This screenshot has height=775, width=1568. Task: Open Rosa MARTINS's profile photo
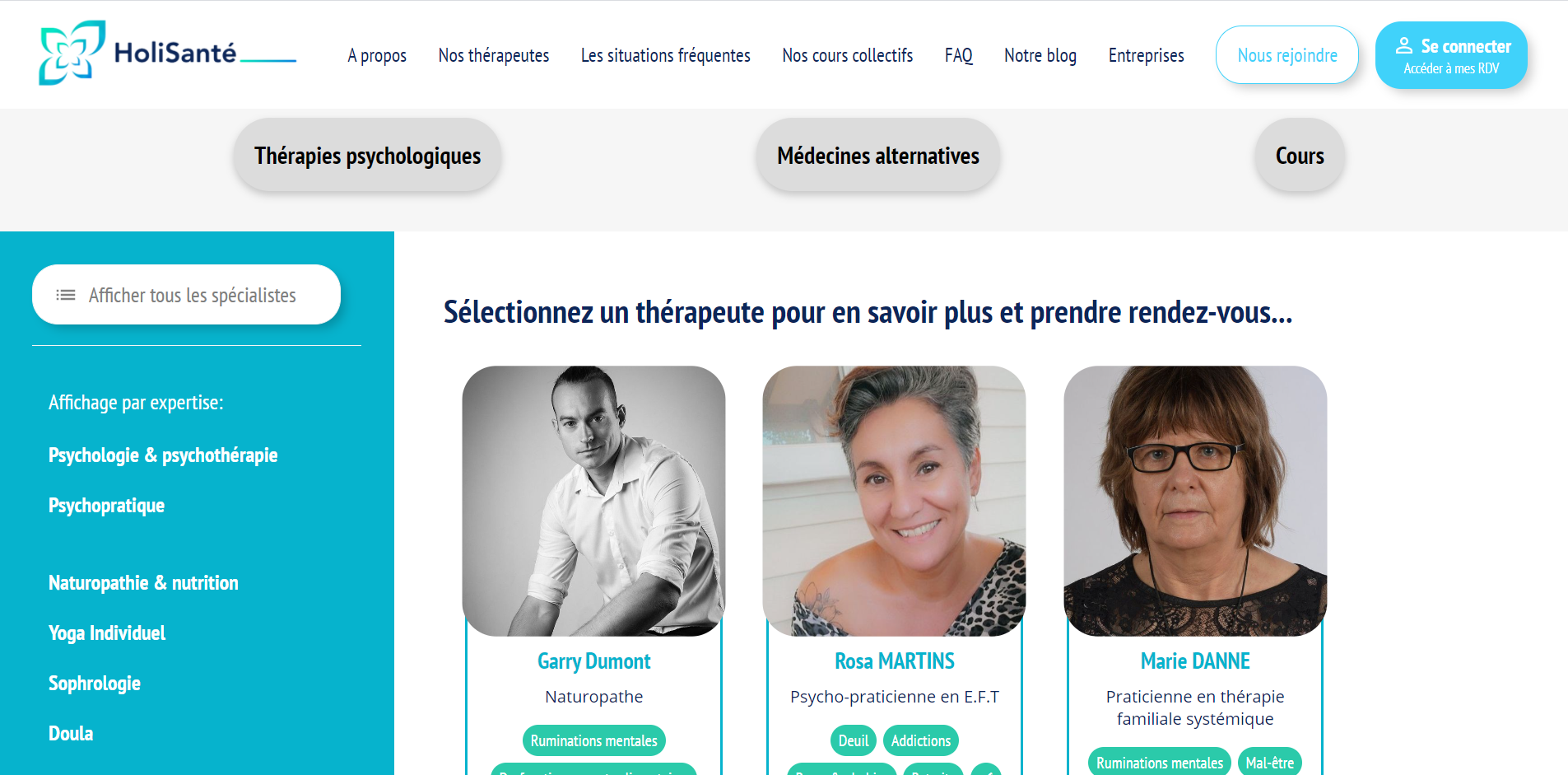894,501
